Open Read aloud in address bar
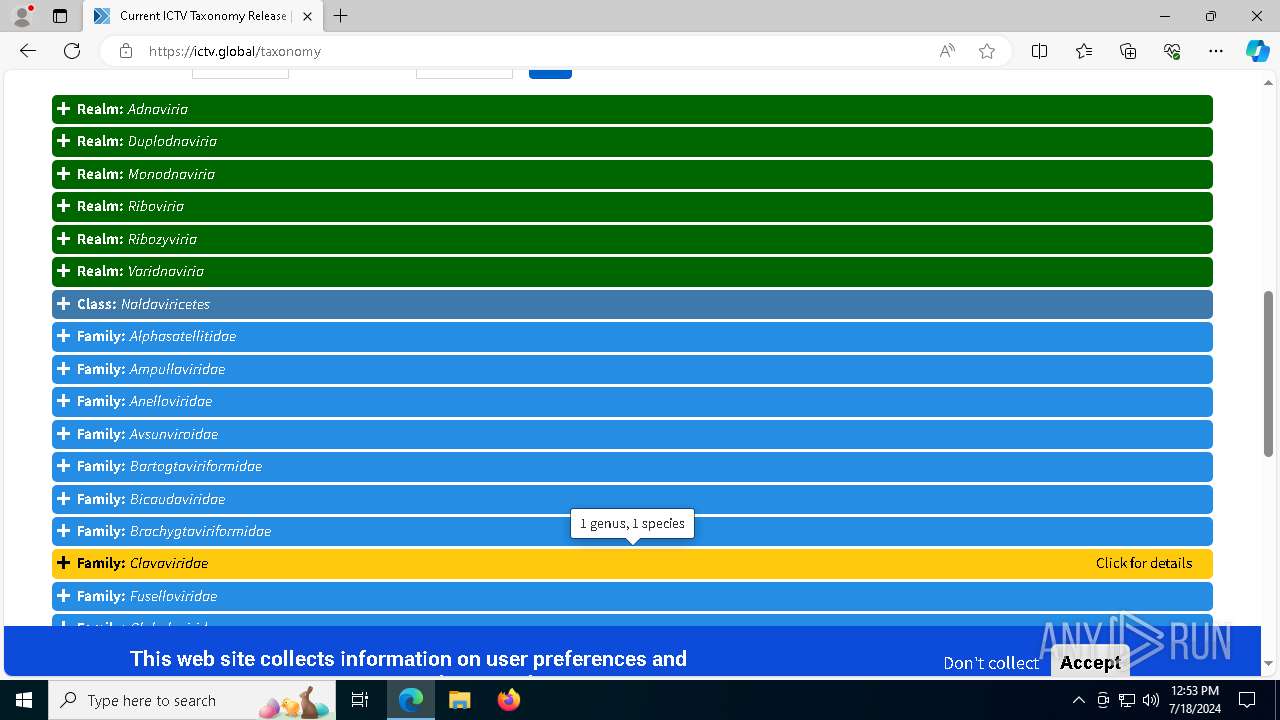Screen dimensions: 1280x720 point(947,51)
